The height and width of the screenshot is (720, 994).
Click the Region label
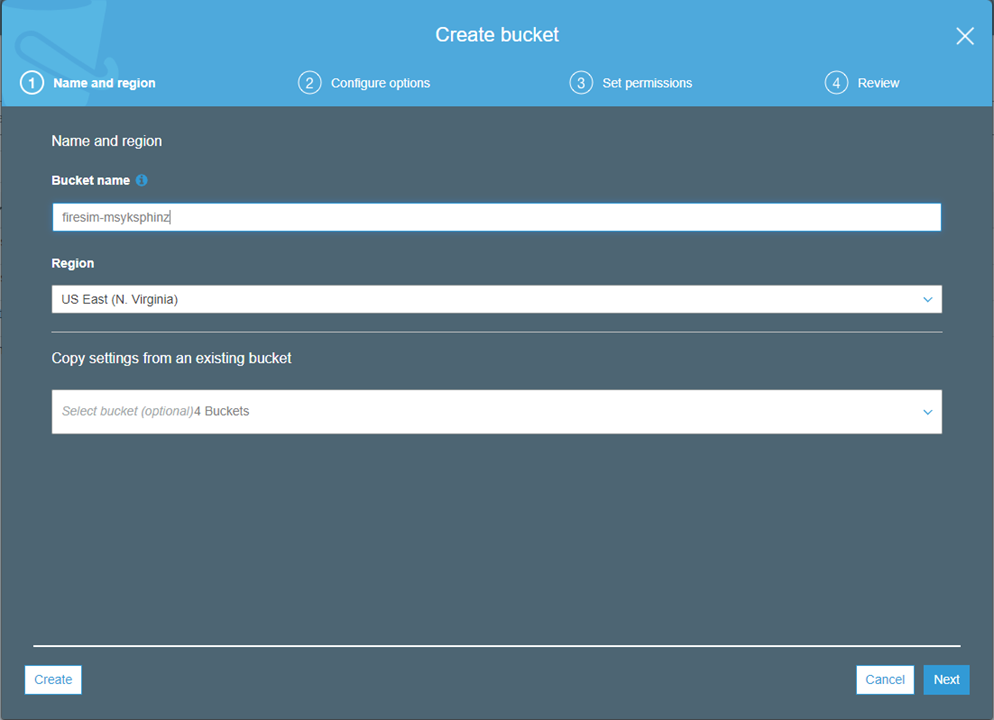73,263
